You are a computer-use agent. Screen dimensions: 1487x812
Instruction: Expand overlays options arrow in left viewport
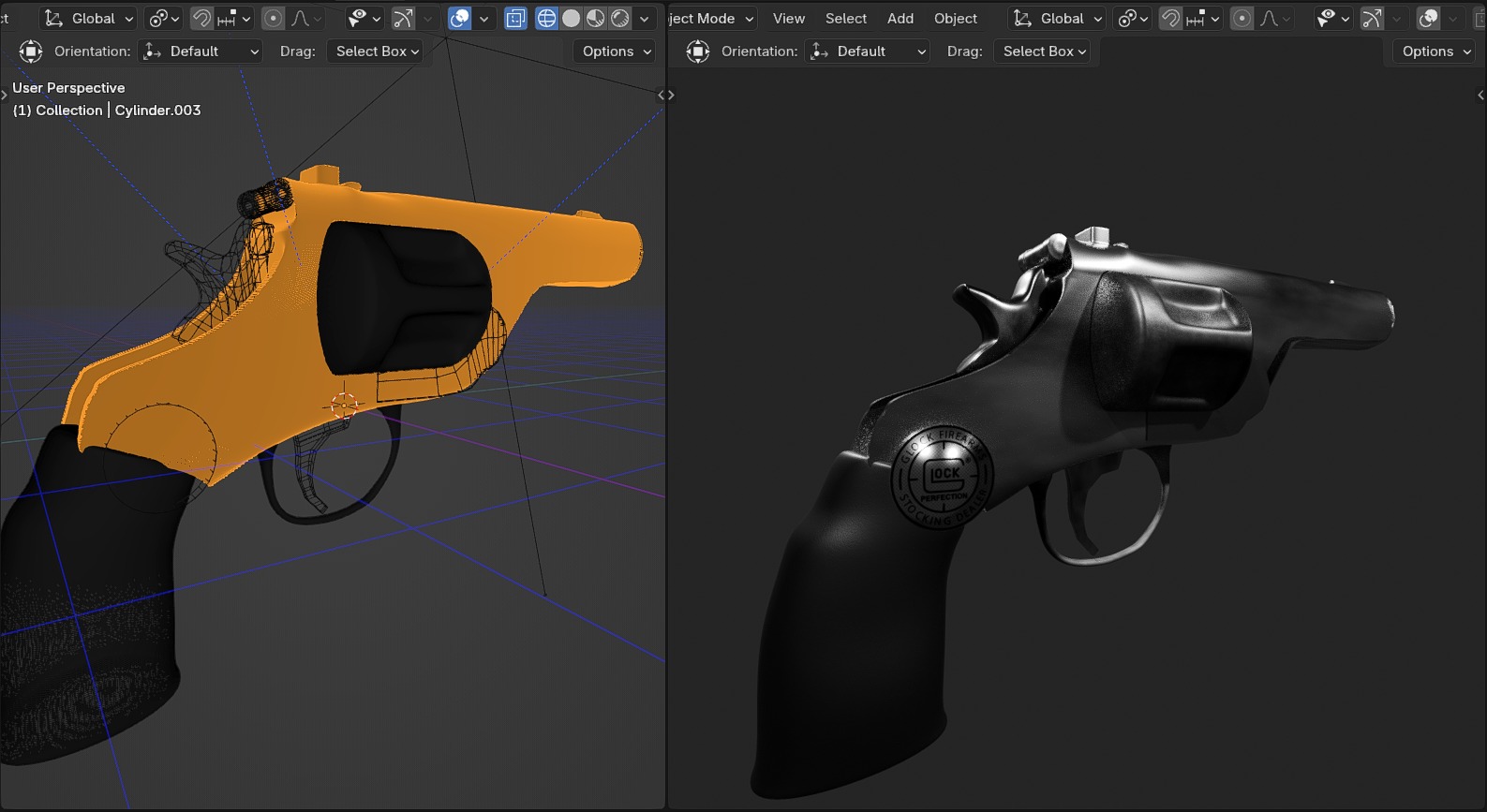[483, 19]
